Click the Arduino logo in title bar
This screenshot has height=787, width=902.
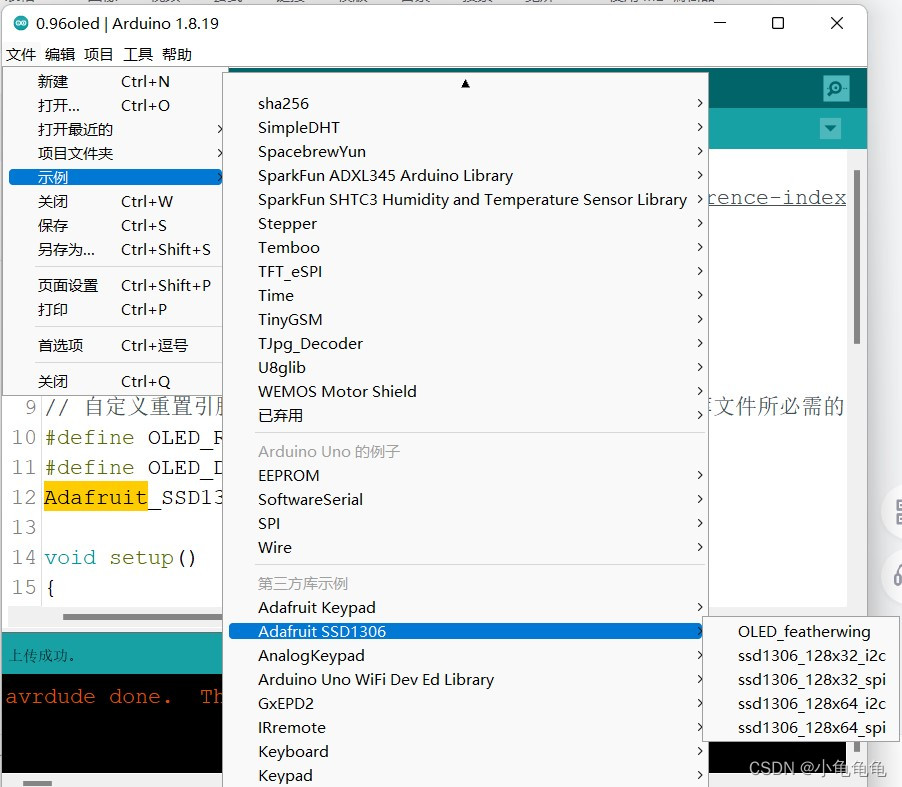pos(21,23)
